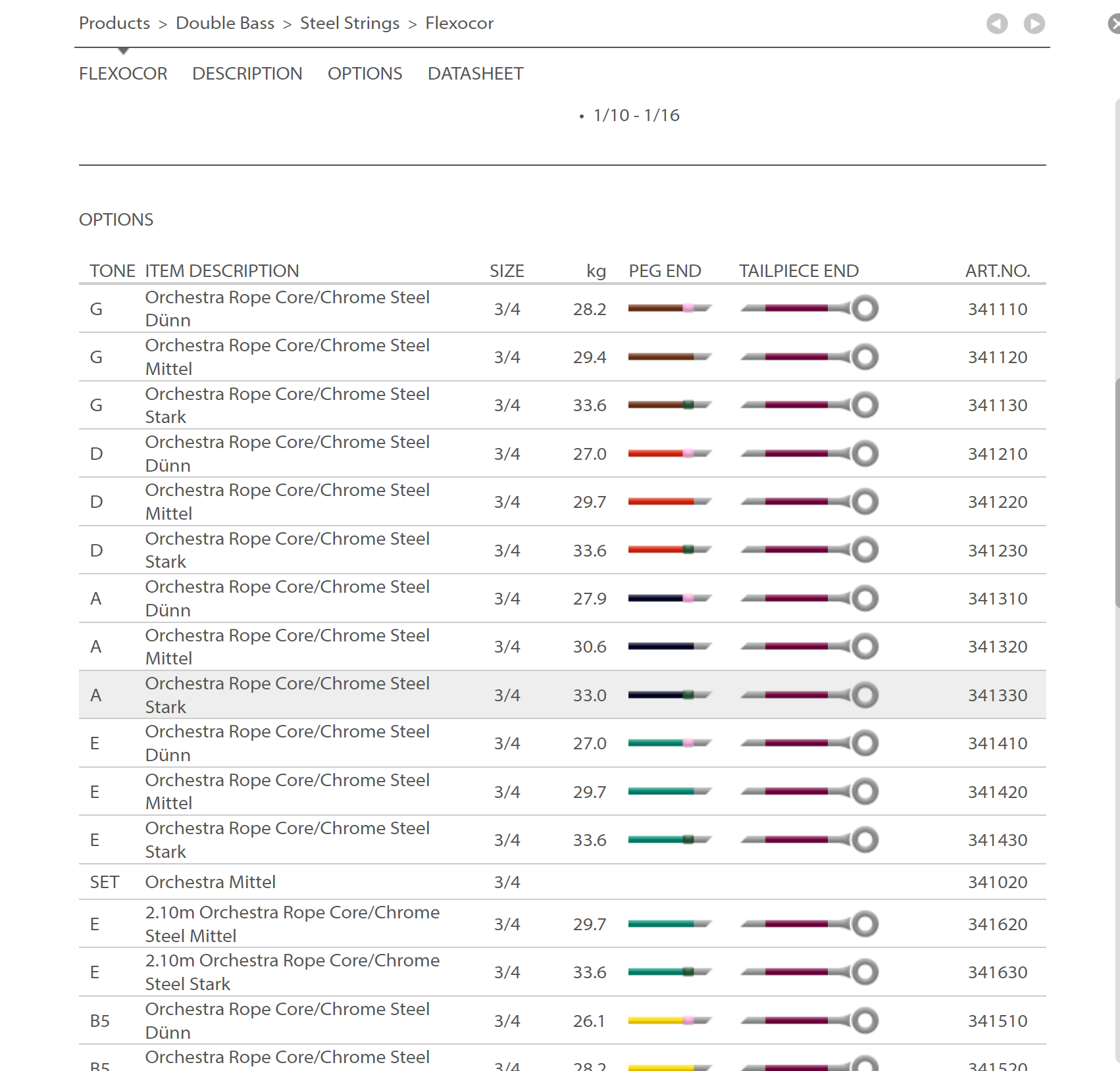
Task: Select article number 341410
Action: point(998,743)
